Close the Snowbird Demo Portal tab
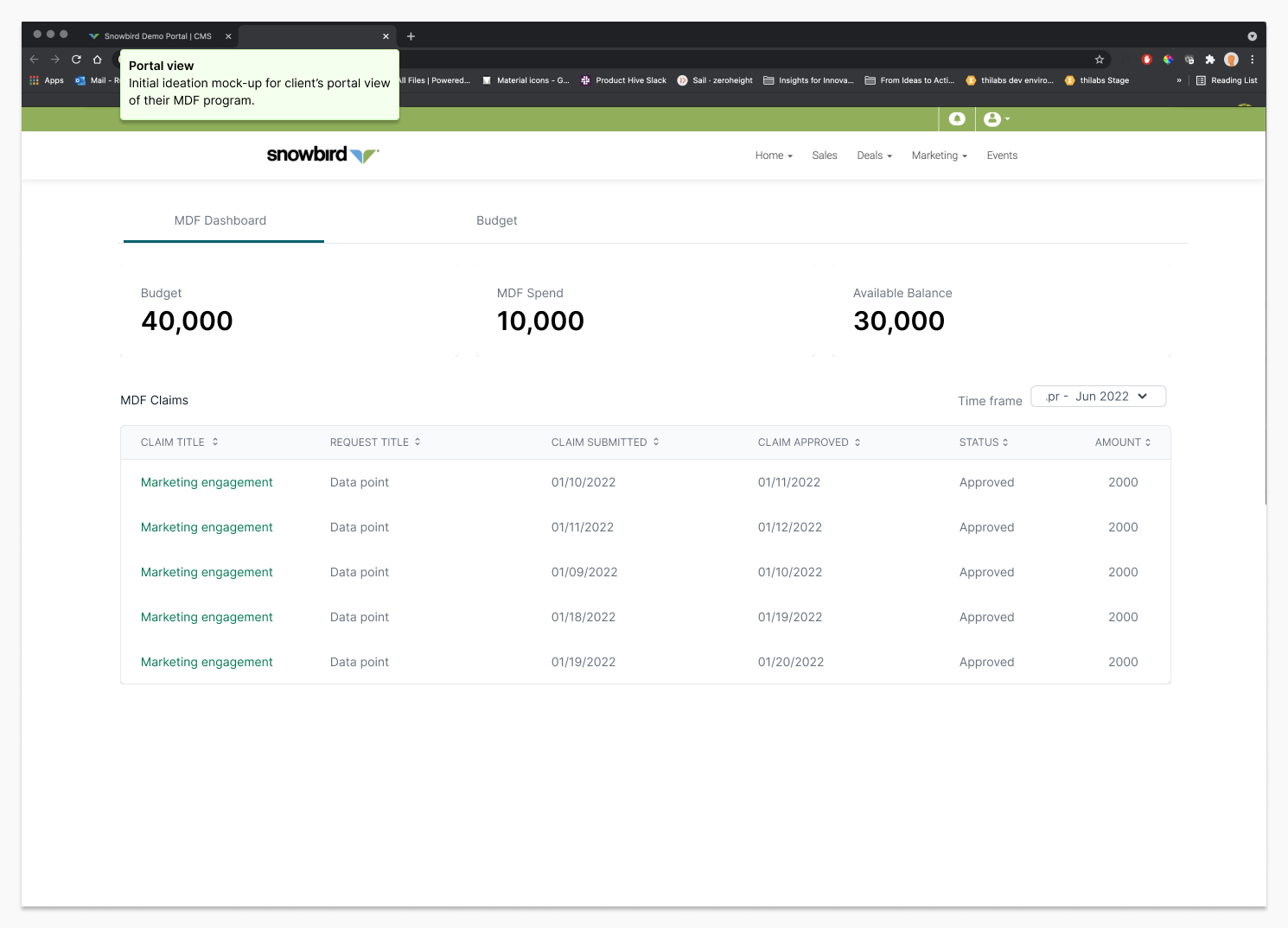The height and width of the screenshot is (928, 1288). 228,36
